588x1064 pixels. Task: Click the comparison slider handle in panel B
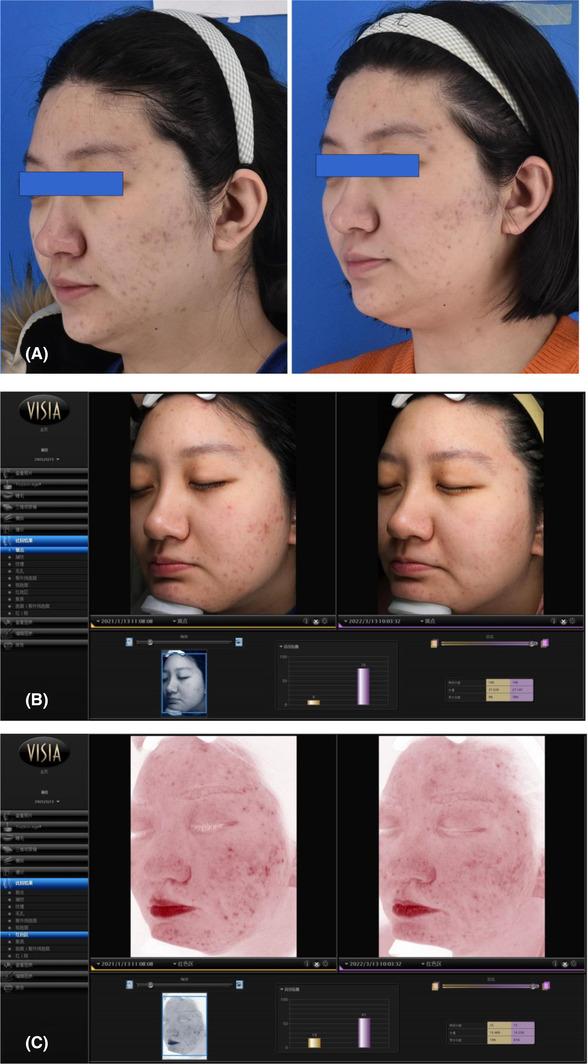pyautogui.click(x=534, y=643)
